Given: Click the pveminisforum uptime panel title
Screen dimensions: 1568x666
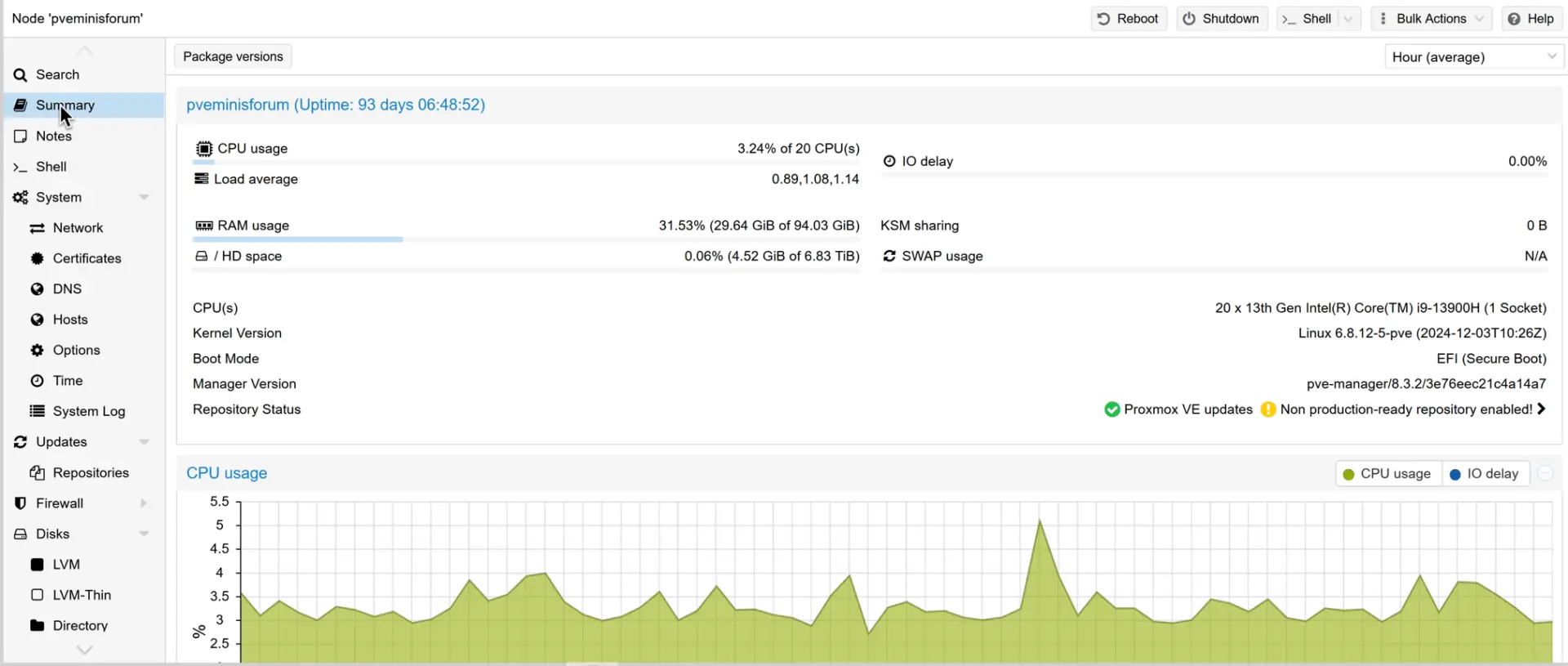Looking at the screenshot, I should 336,105.
